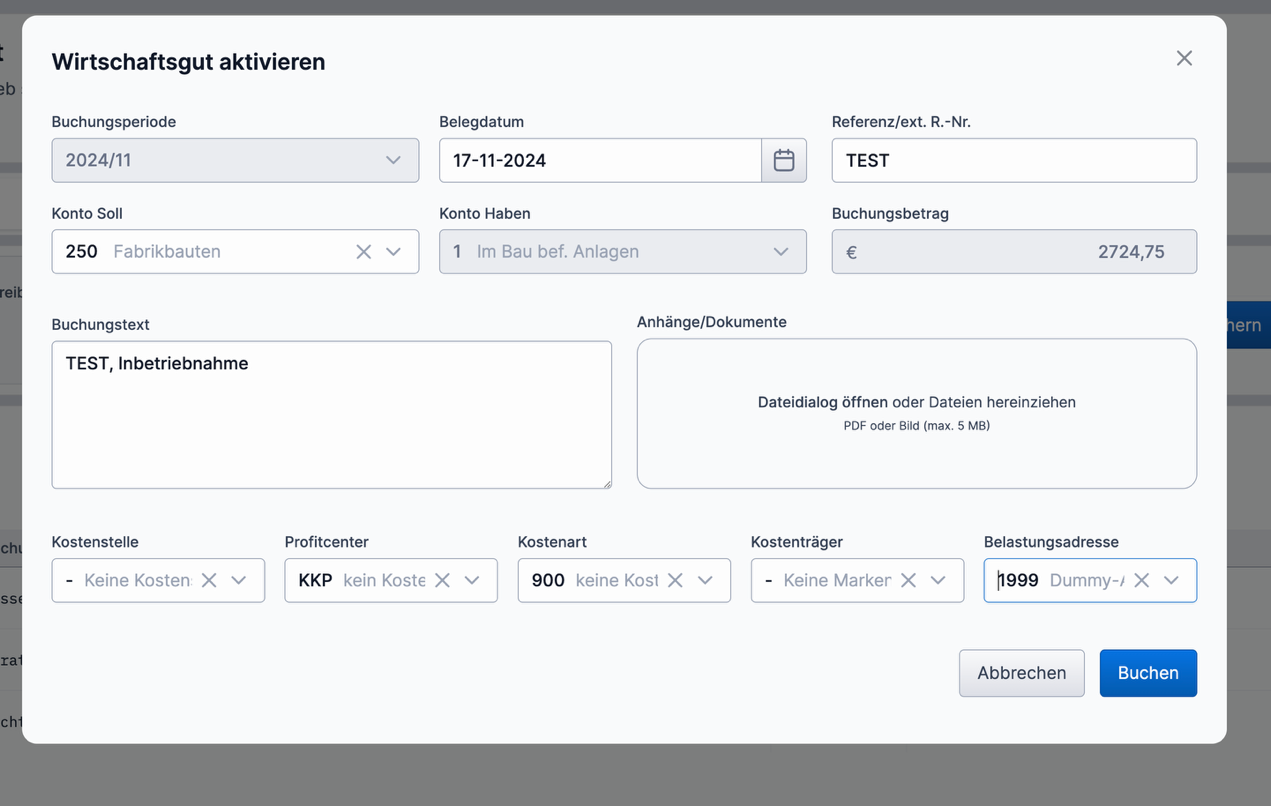Open the Konto Soll account list

(393, 251)
